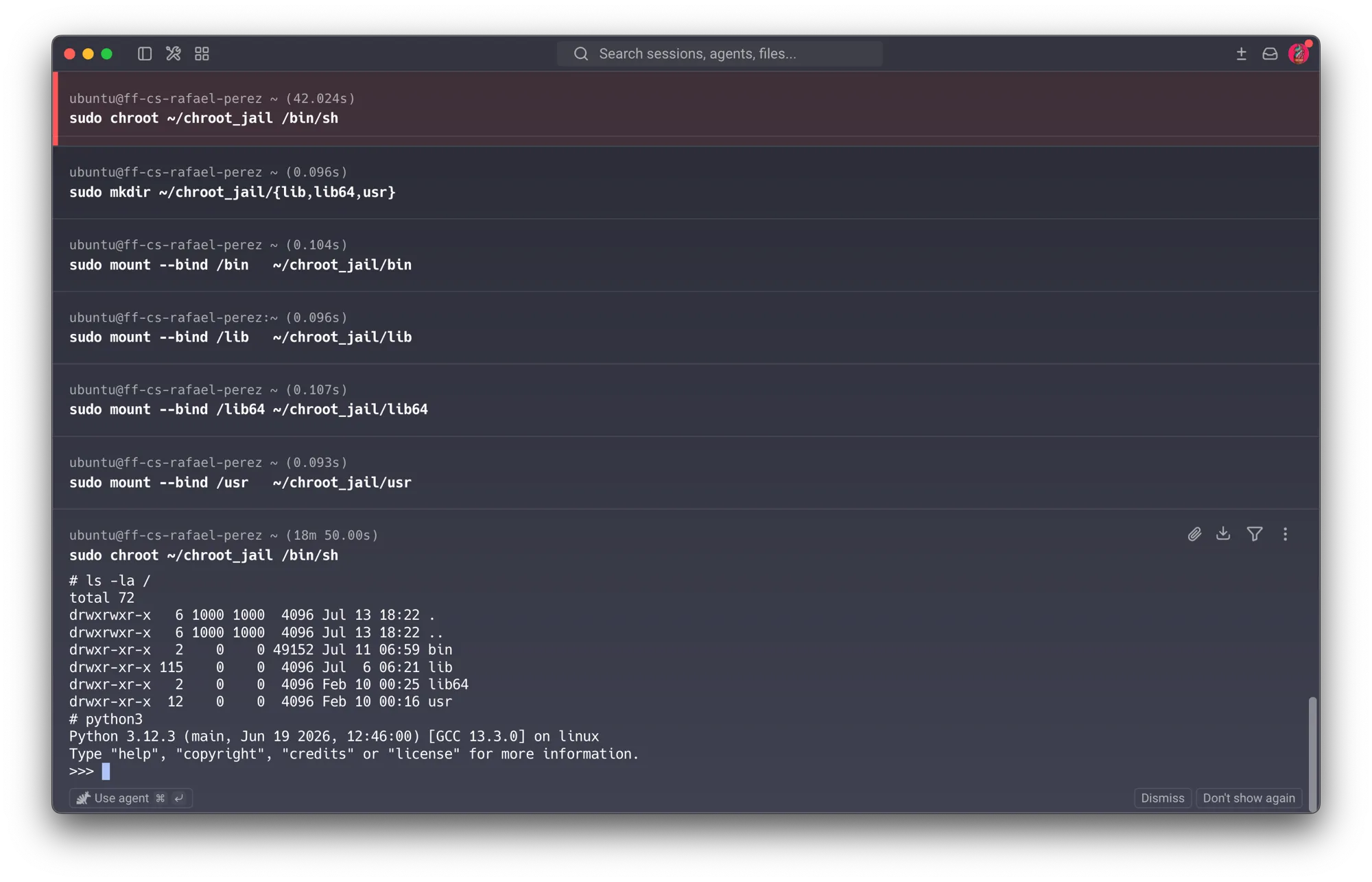This screenshot has height=882, width=1372.
Task: Select the 'mount --bind /lib ' command block
Action: [686, 328]
